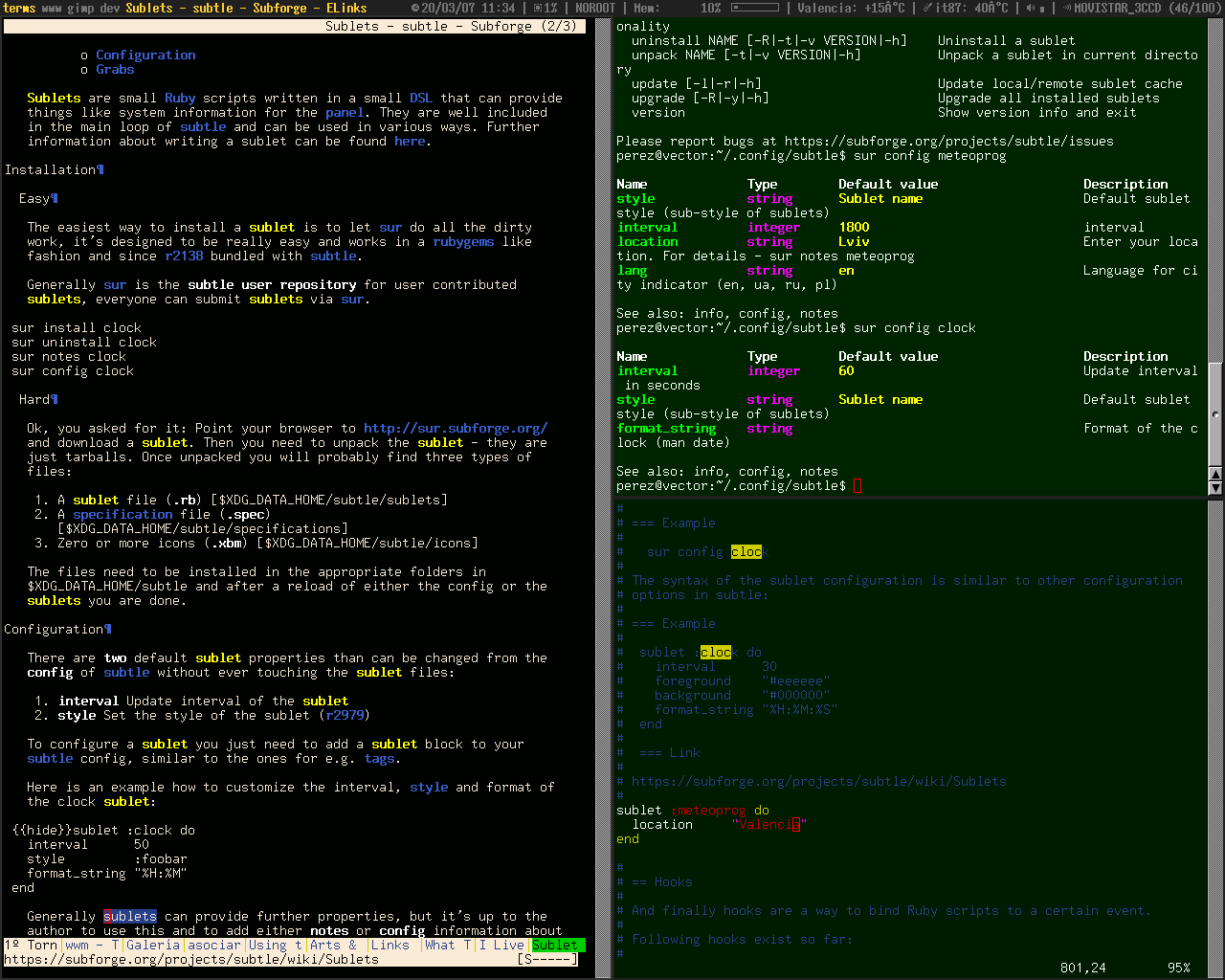Screen dimensions: 1225x980
Task: Click terminal scrollbar down arrow
Action: click(1215, 487)
